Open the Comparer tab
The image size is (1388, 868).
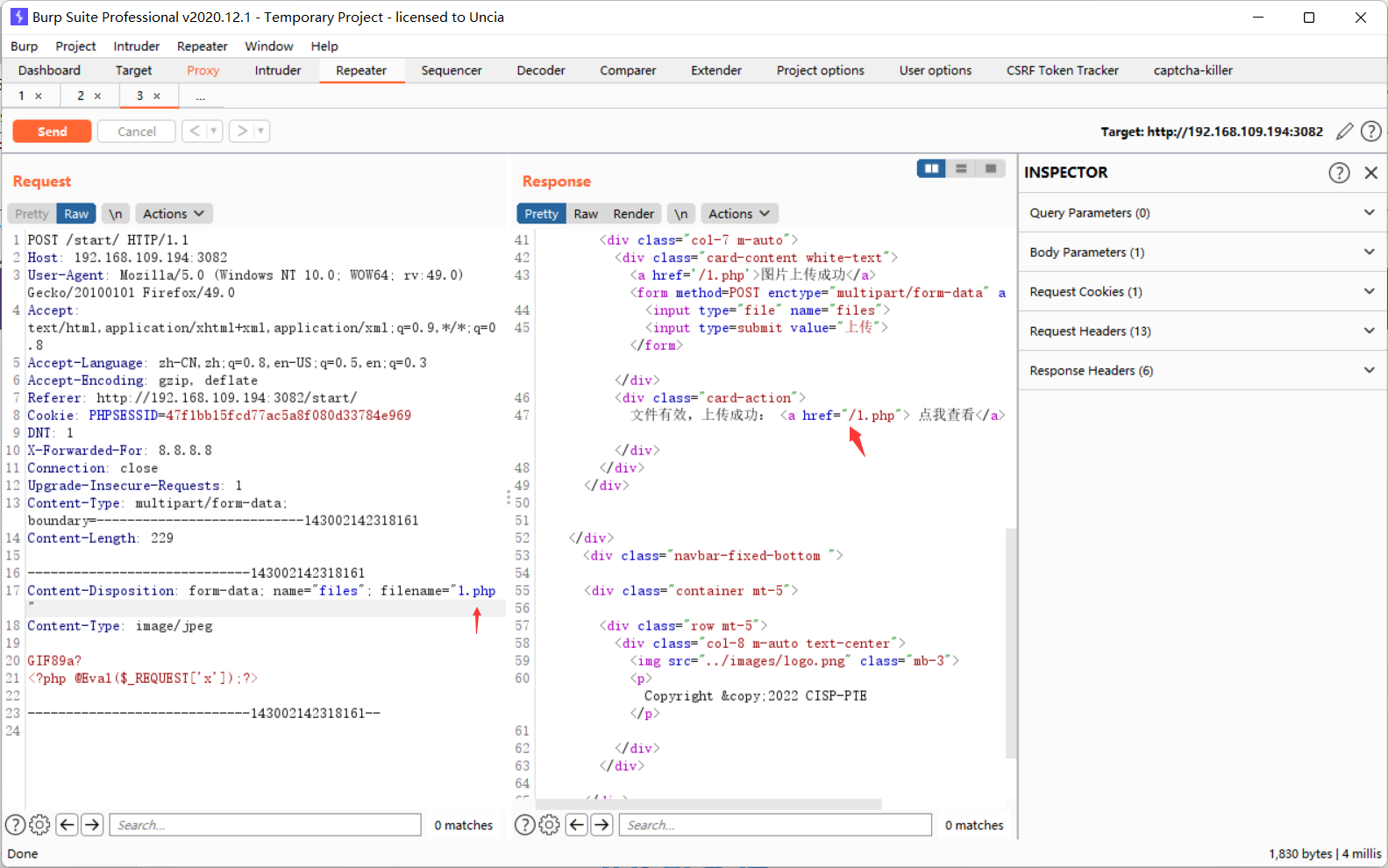[x=628, y=71]
